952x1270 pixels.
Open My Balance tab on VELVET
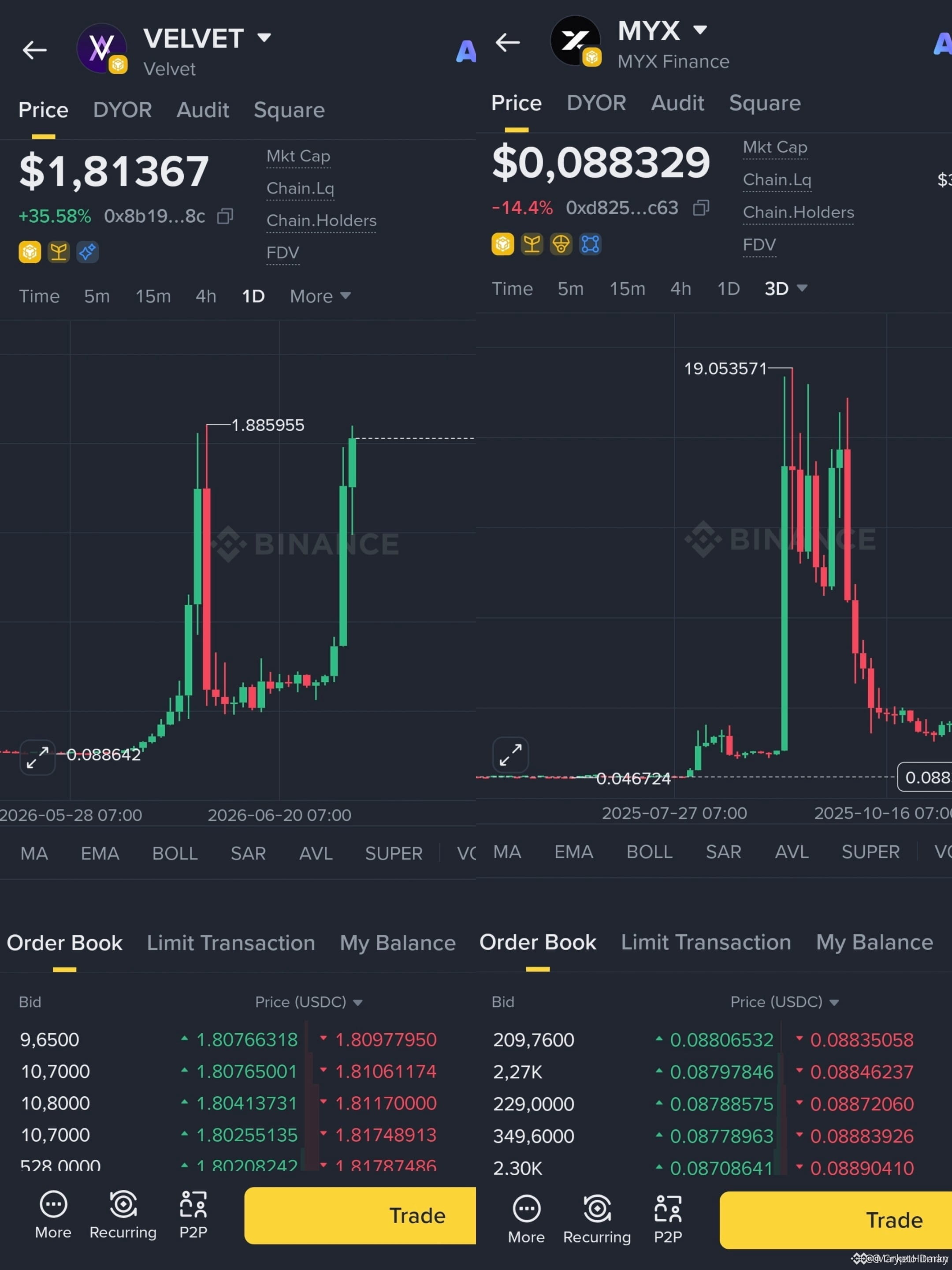pos(398,943)
